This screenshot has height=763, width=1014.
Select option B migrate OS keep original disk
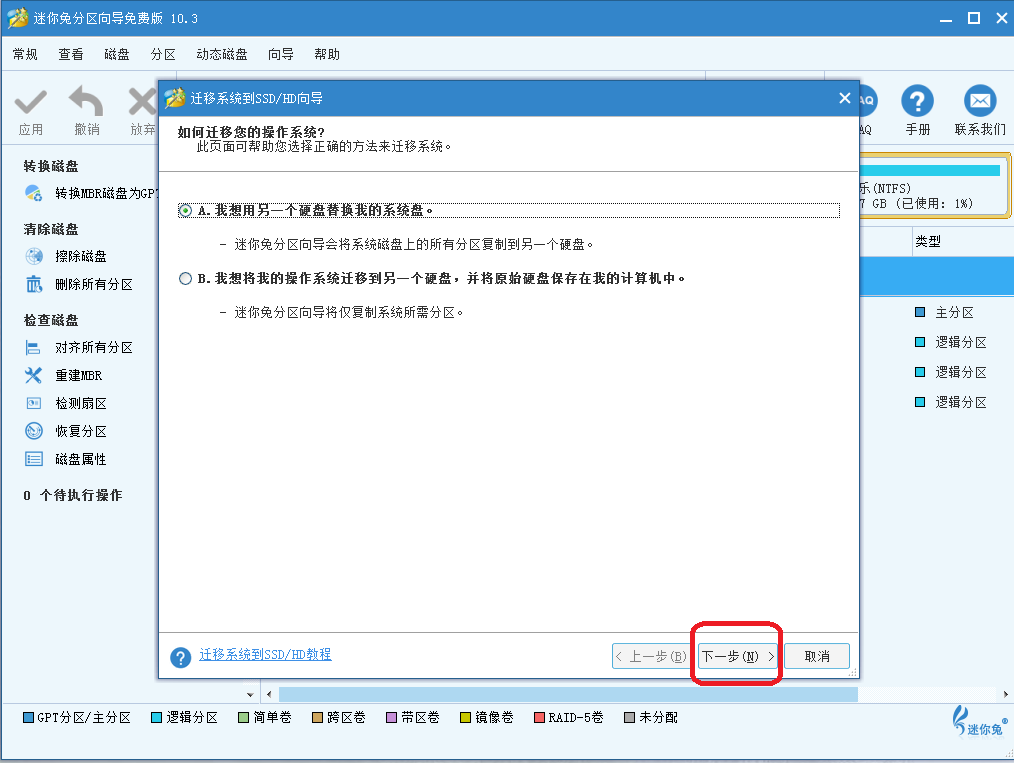click(185, 278)
